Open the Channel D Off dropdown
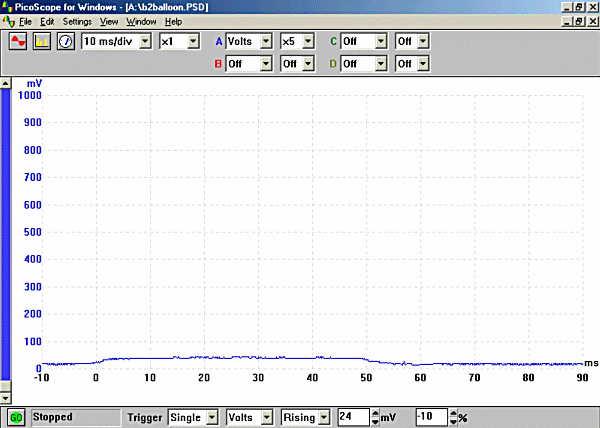The image size is (600, 428). click(x=381, y=63)
